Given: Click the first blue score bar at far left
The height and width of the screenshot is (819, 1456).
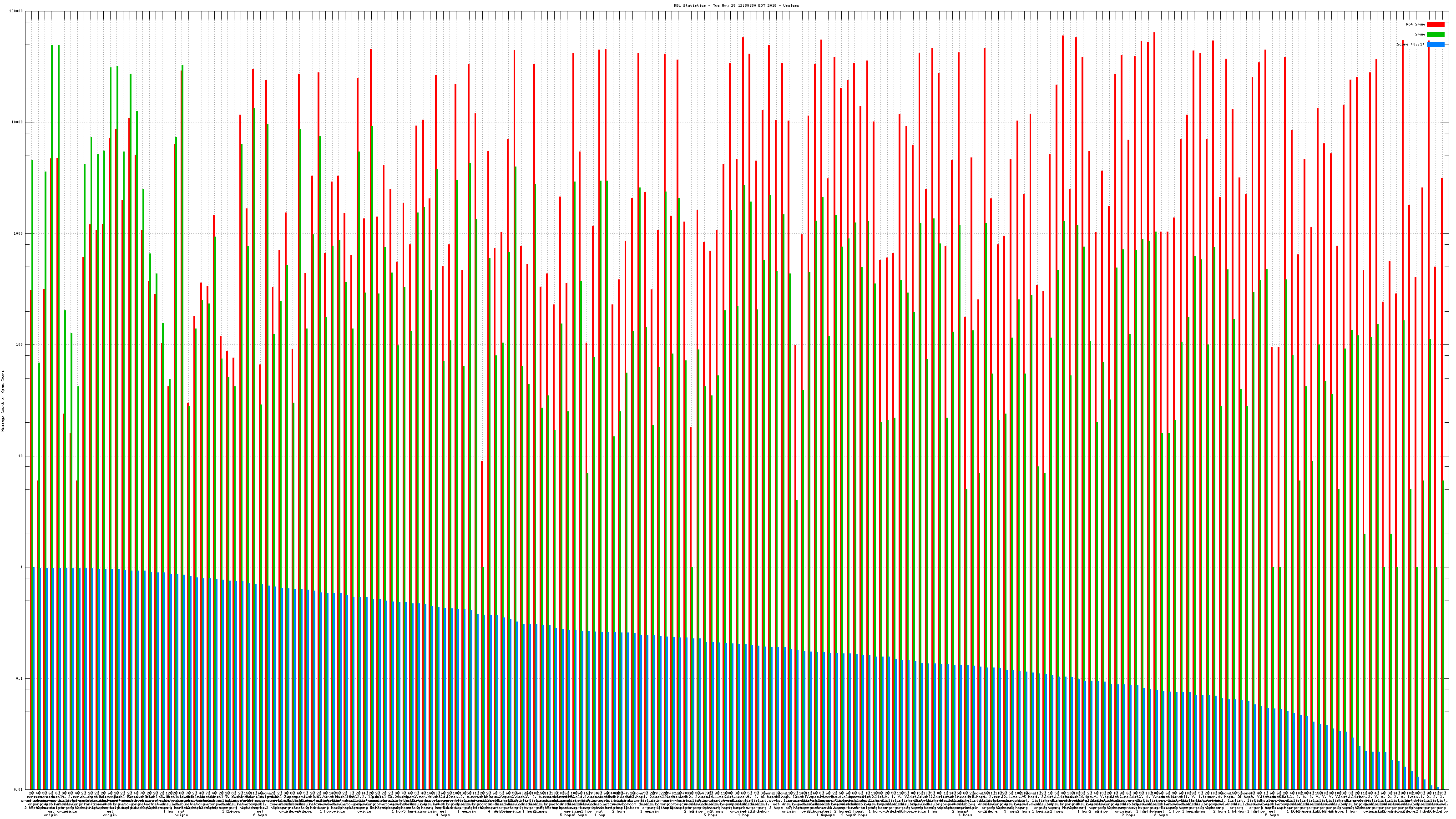Looking at the screenshot, I should point(34,678).
